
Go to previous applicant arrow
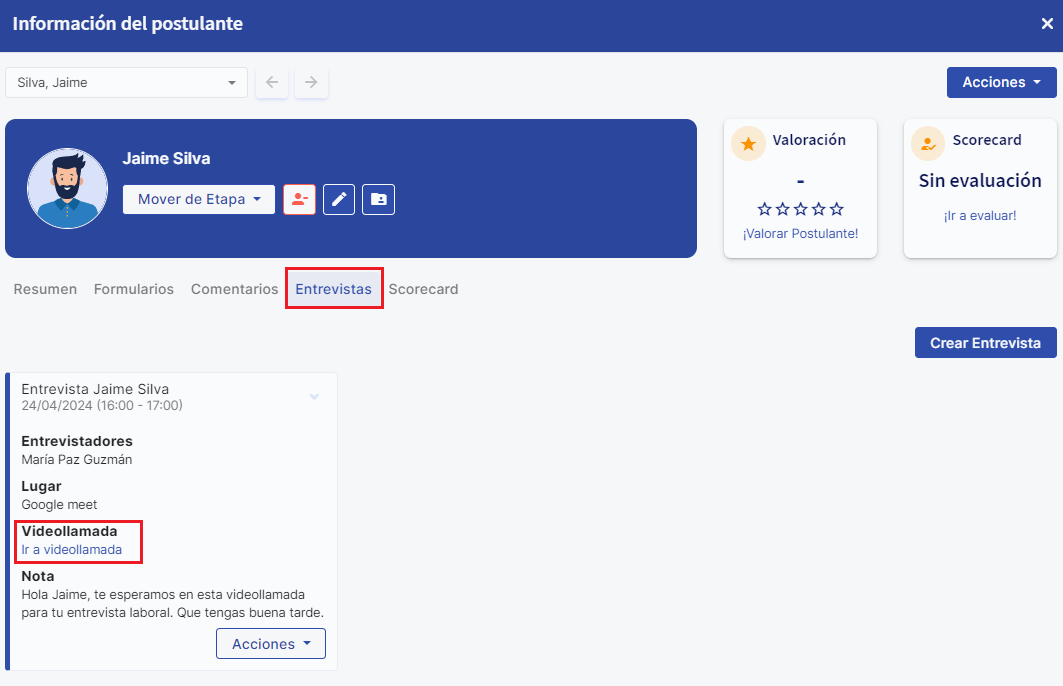pos(272,83)
